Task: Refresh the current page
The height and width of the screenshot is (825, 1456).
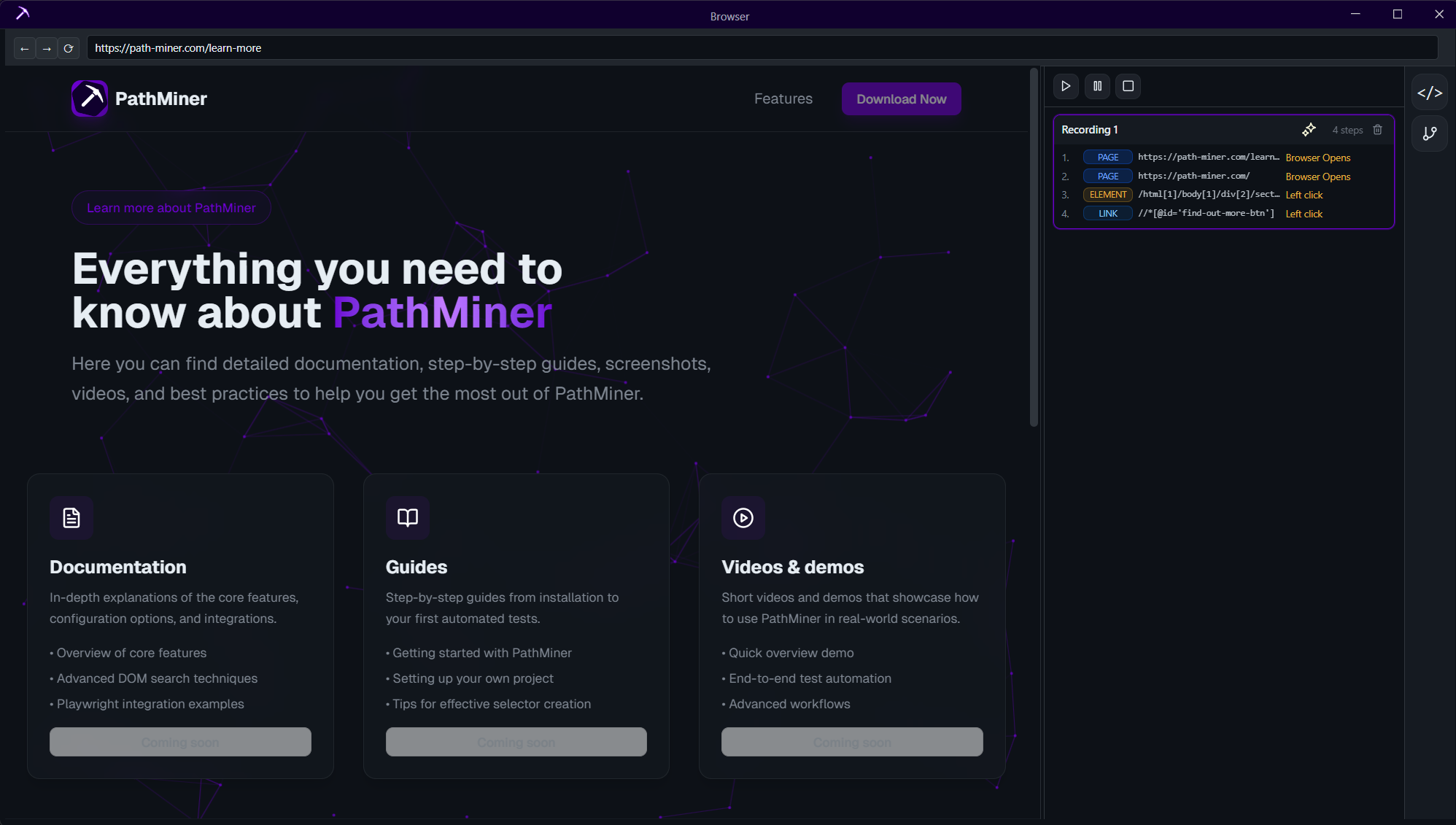Action: (69, 47)
